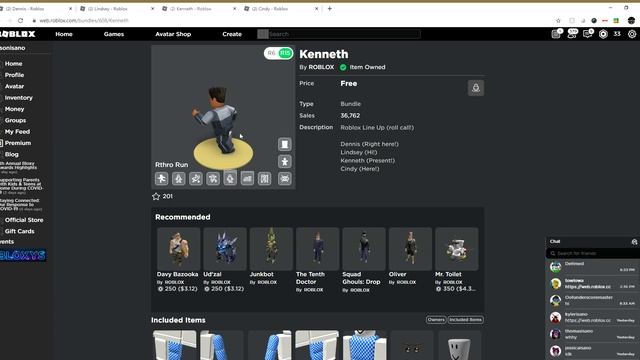
Task: Click the Kenneth (Present!) description line
Action: pyautogui.click(x=367, y=160)
